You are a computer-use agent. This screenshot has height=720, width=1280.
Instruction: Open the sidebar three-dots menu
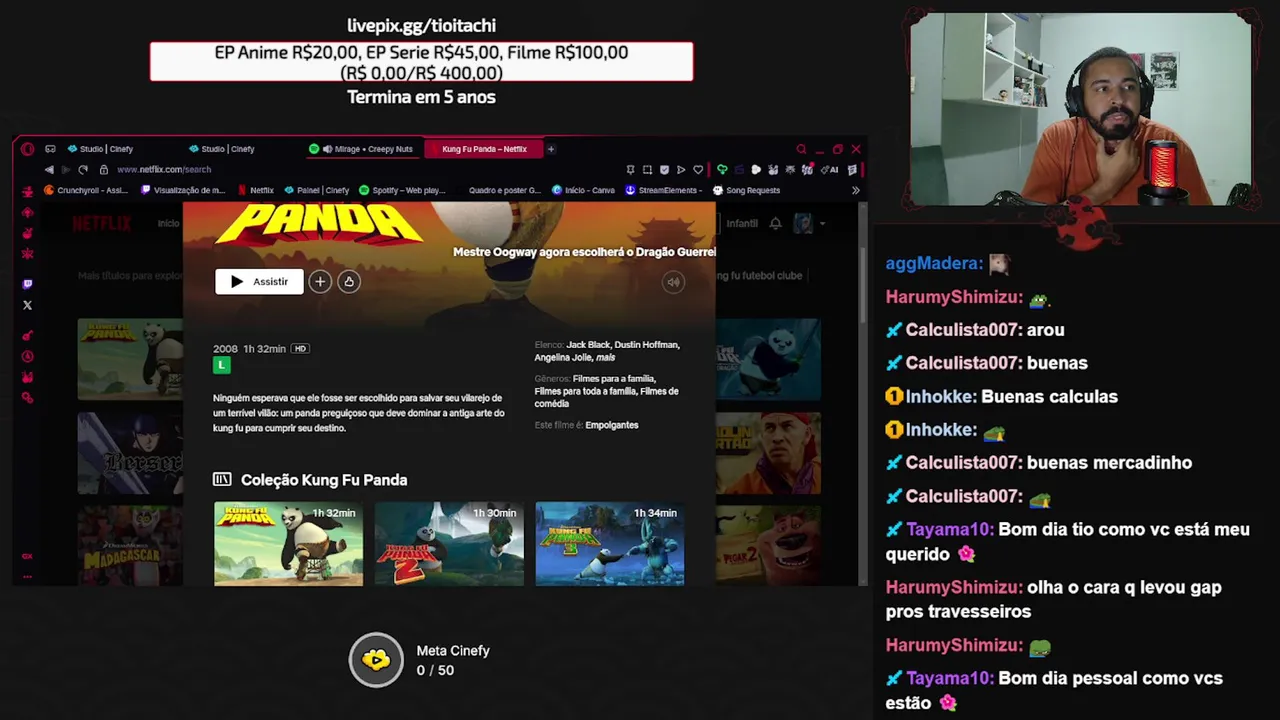click(x=27, y=576)
